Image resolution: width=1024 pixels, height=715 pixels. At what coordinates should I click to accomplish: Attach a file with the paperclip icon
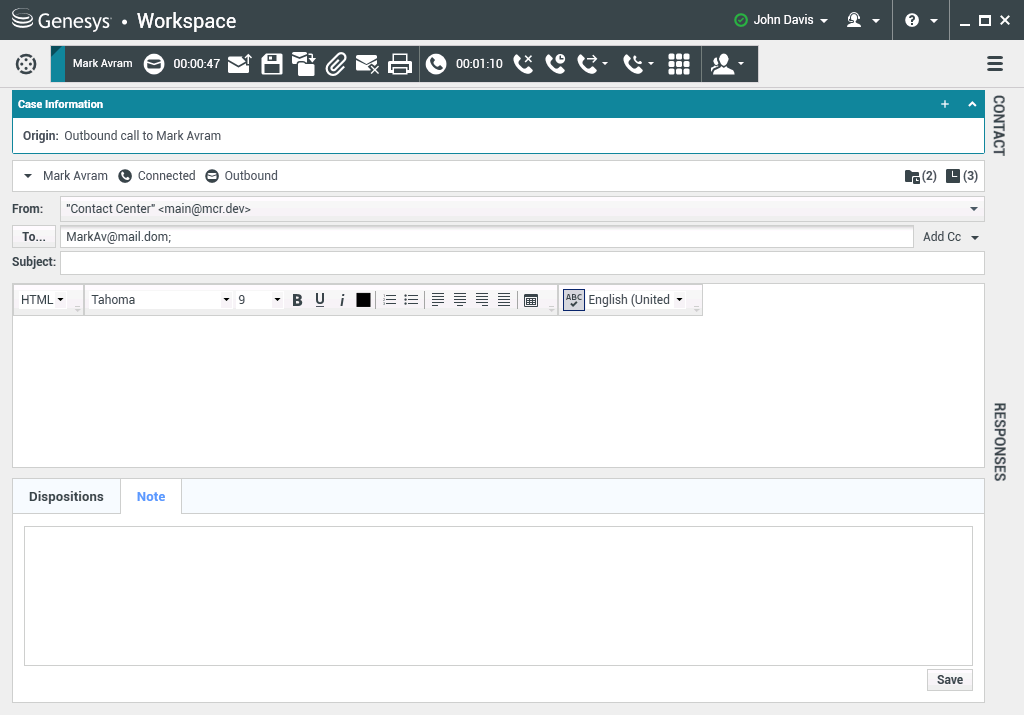(336, 64)
